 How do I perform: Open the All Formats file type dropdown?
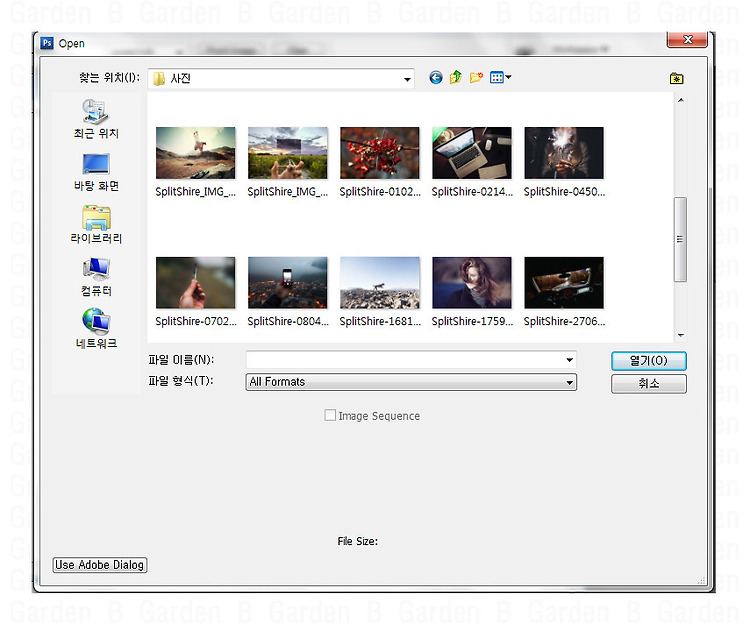[x=411, y=382]
